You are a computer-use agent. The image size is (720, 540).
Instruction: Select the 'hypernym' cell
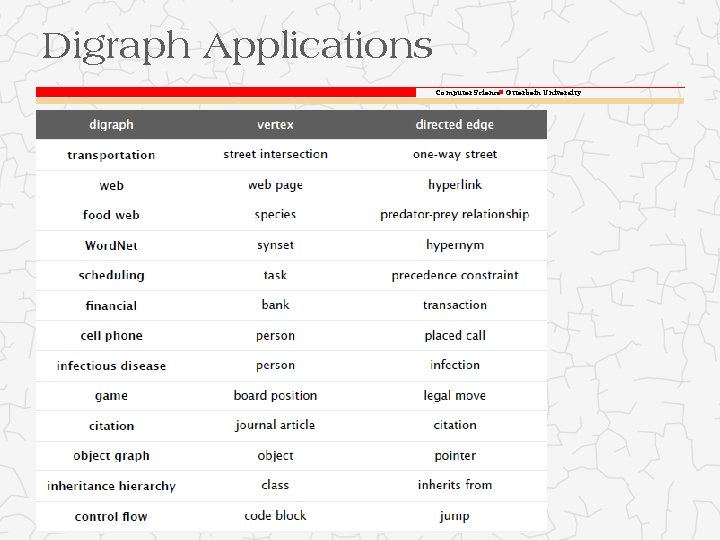[455, 245]
